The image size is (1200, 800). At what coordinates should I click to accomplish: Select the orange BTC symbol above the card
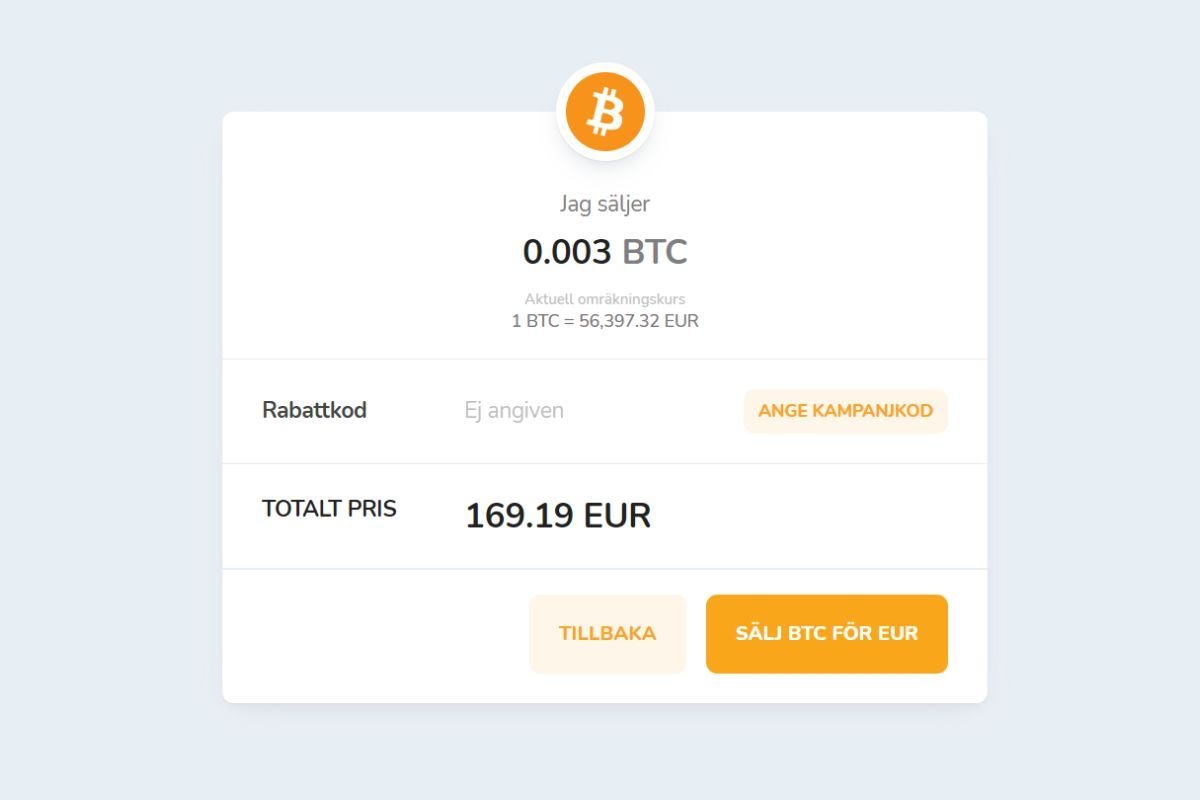pyautogui.click(x=604, y=113)
